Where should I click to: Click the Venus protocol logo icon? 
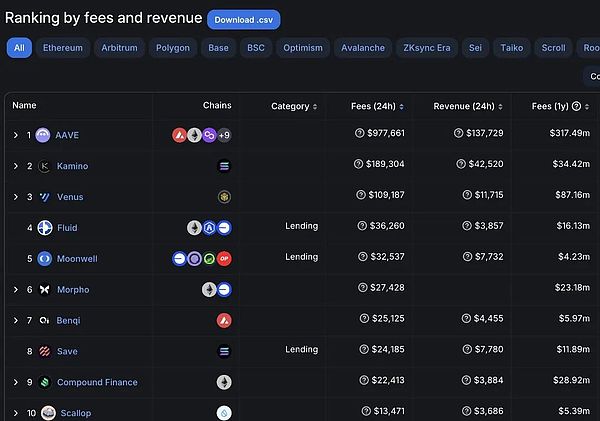(x=44, y=197)
